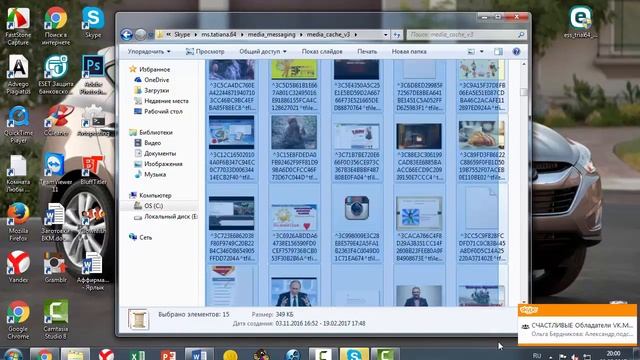Switch to Word in the taskbar
This screenshot has width=640, height=360.
tap(199, 354)
